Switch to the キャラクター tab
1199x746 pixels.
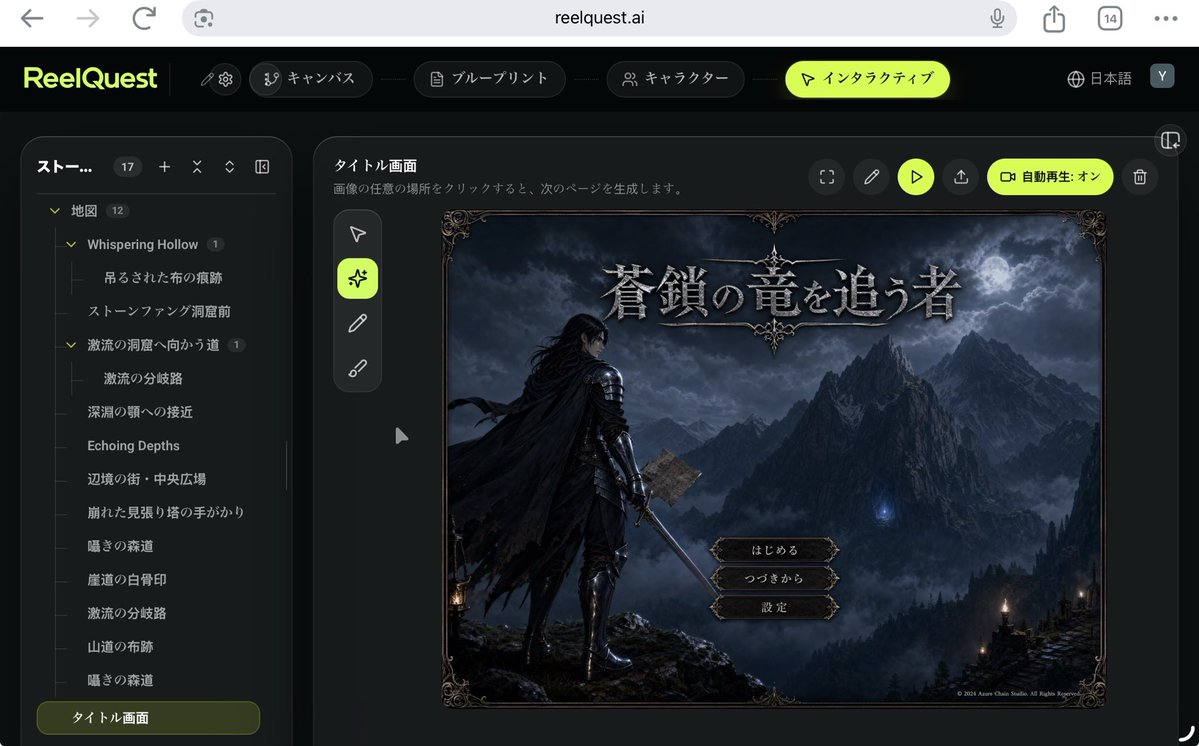675,79
